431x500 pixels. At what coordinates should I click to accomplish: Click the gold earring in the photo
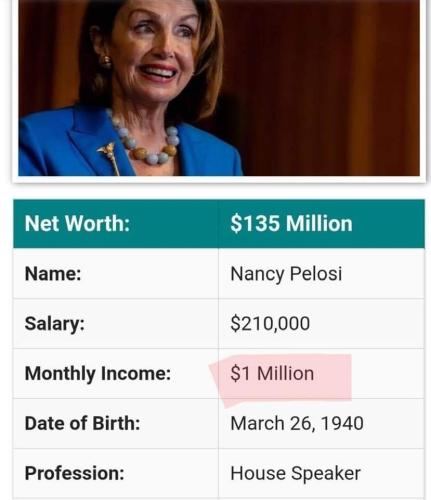coord(106,62)
